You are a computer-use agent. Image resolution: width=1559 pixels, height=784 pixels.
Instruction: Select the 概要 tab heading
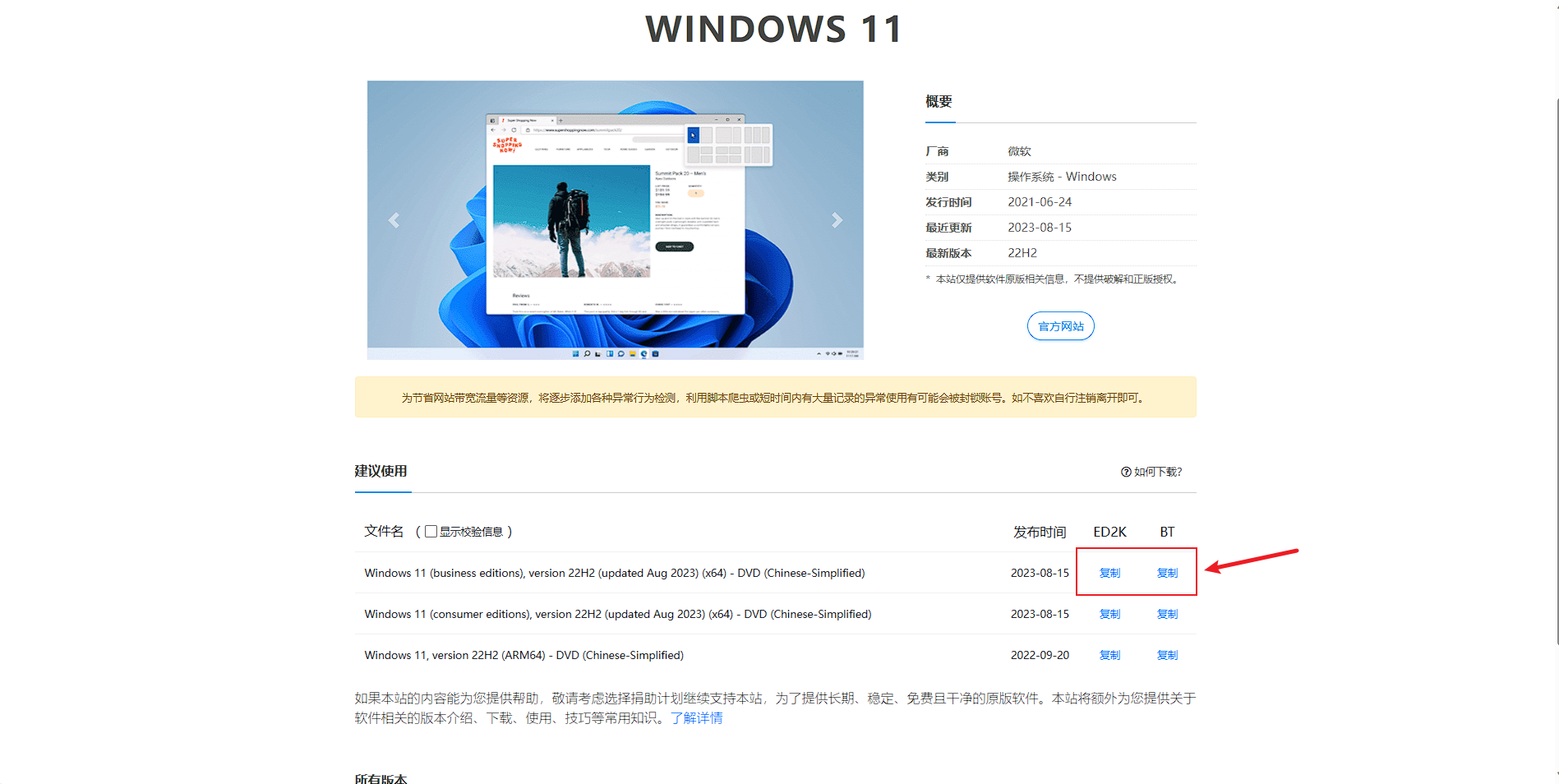939,102
